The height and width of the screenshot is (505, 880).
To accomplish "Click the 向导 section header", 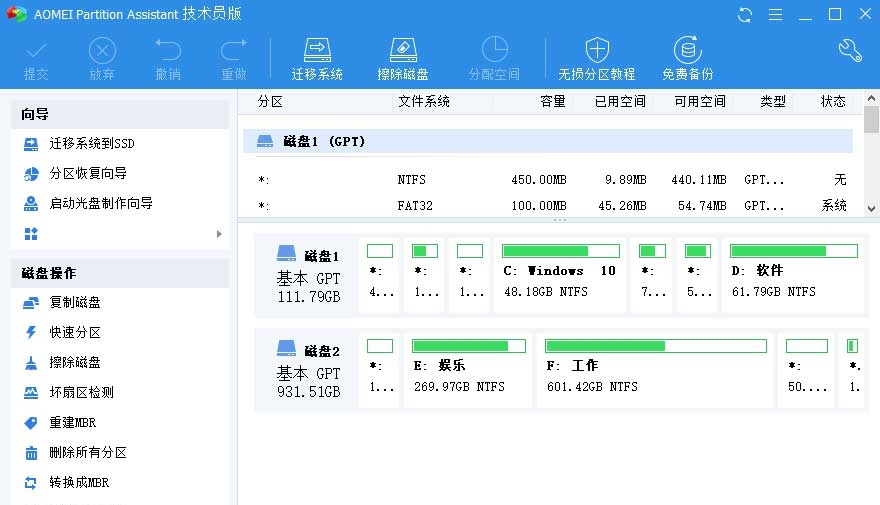I will tap(120, 114).
